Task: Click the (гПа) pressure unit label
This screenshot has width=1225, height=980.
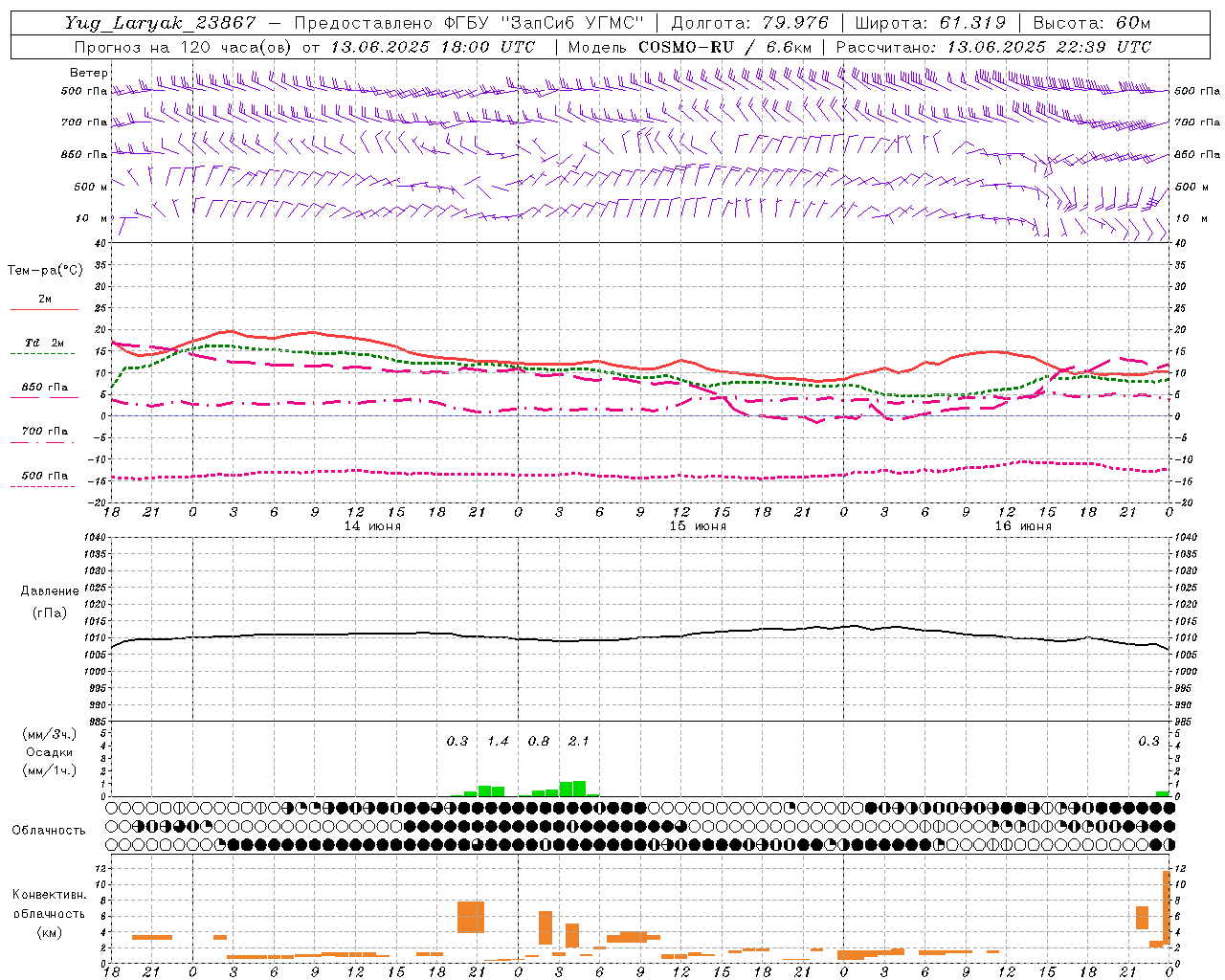Action: (x=50, y=613)
